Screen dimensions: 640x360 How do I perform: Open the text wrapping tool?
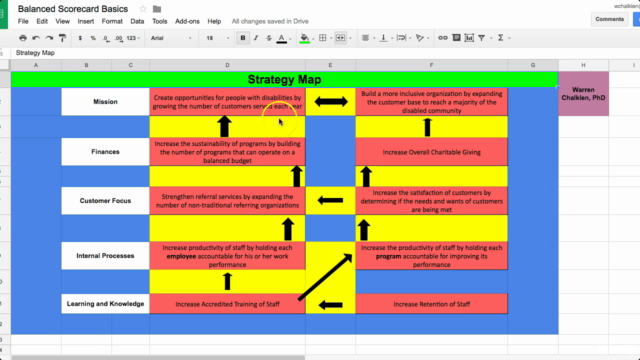click(x=401, y=38)
